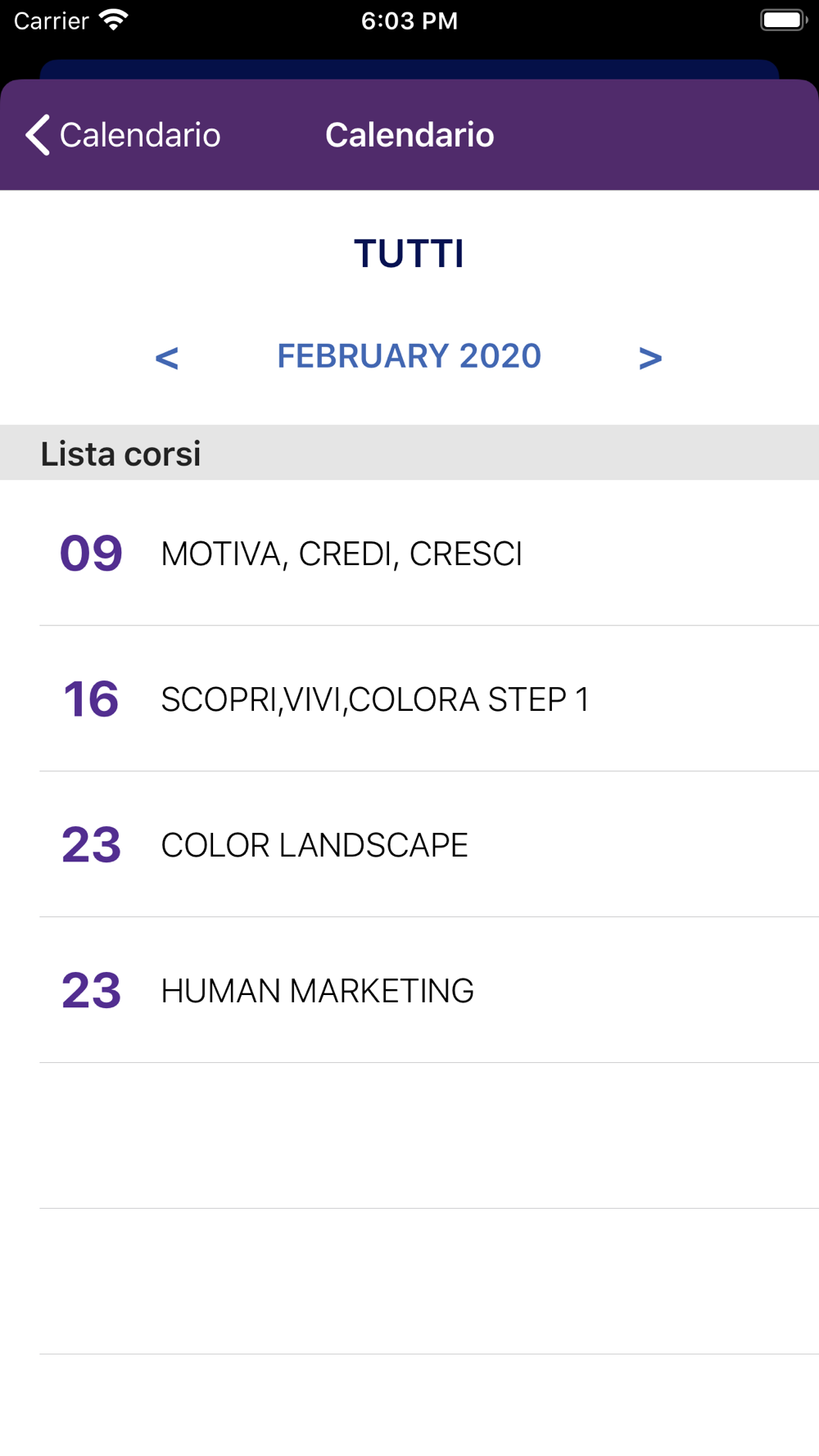
Task: Open SCOPRI,VIVI,COLORA STEP 1 course
Action: point(375,700)
